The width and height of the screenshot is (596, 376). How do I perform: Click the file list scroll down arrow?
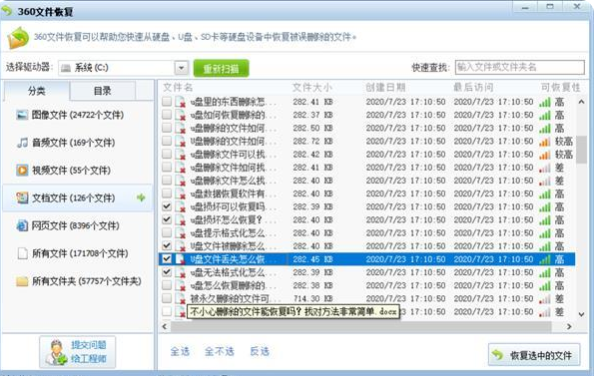[x=581, y=314]
